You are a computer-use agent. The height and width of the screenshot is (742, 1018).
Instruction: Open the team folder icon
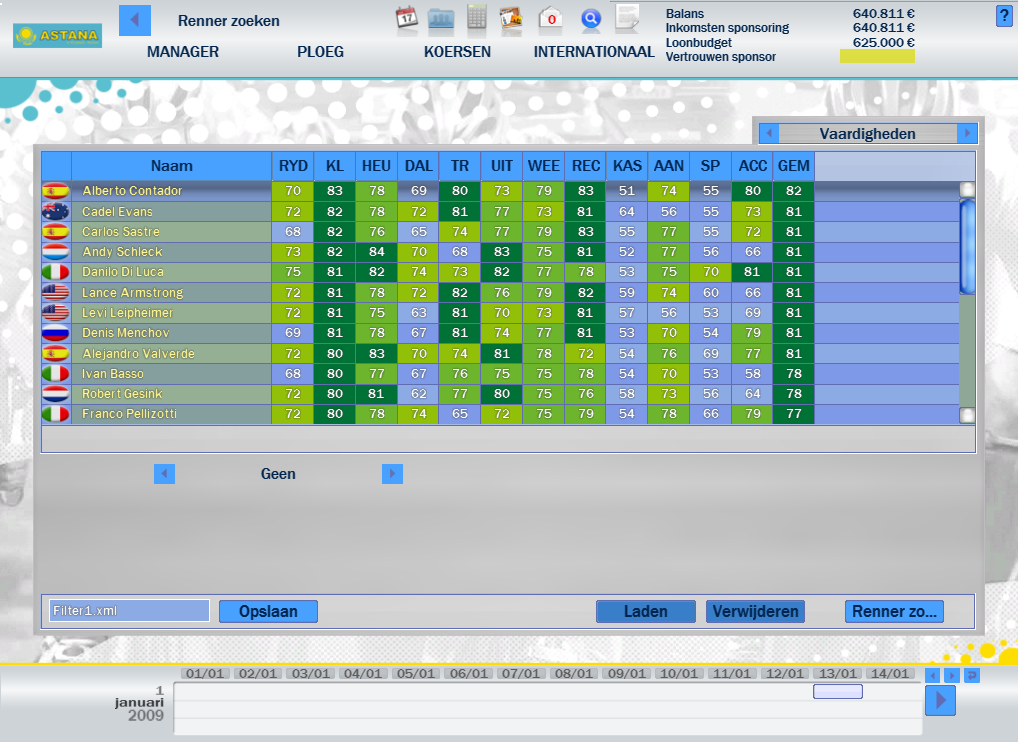coord(440,17)
